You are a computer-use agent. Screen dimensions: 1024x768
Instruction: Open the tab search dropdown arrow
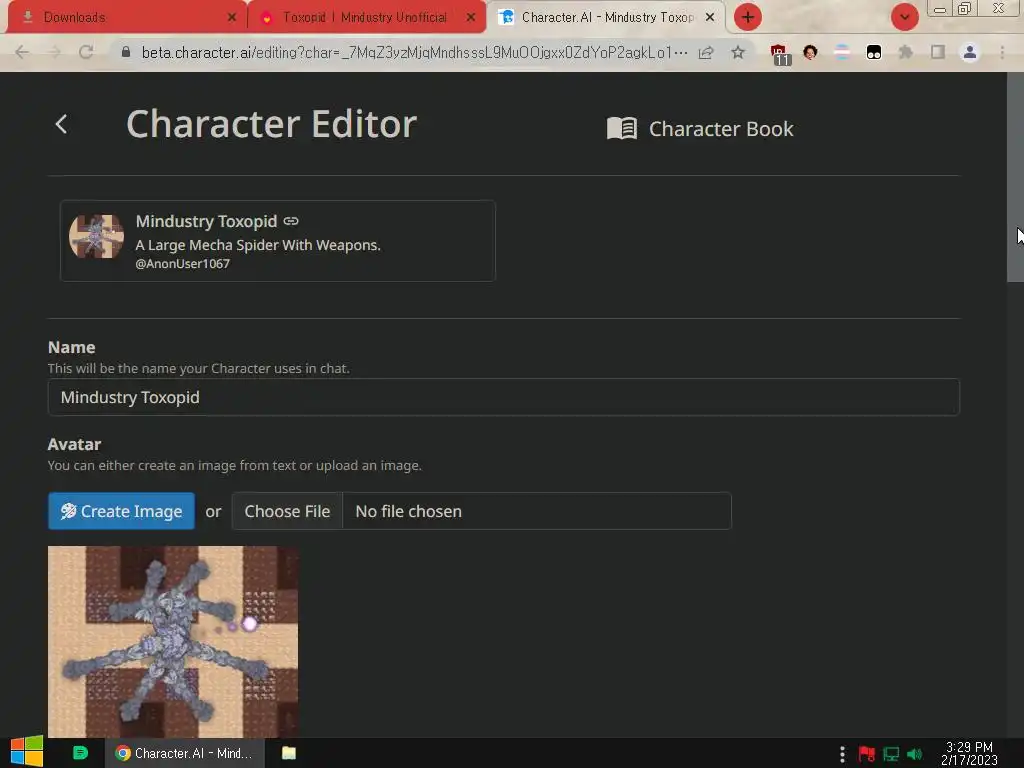tap(904, 17)
